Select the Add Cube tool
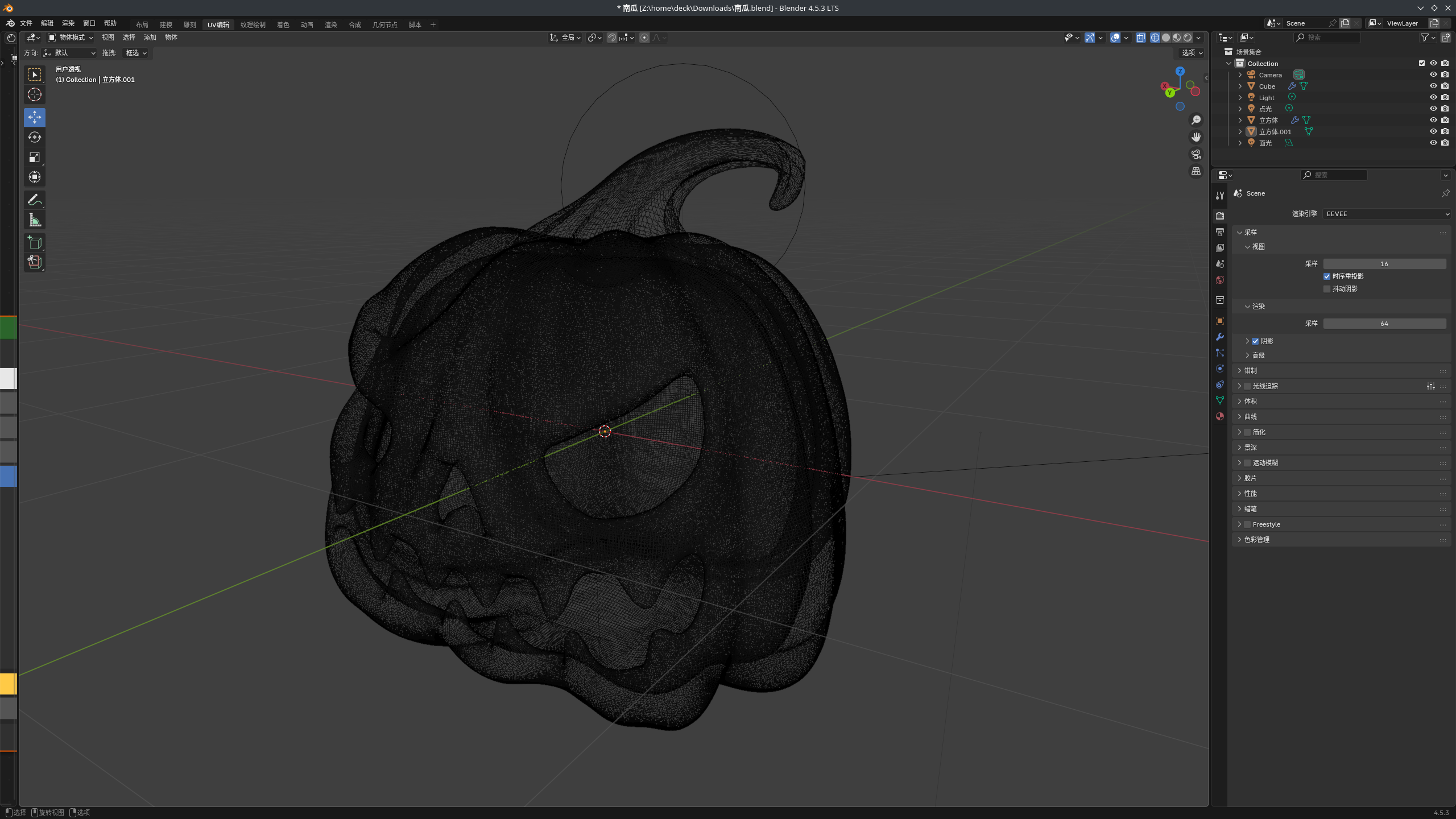Viewport: 1456px width, 819px height. (x=35, y=243)
